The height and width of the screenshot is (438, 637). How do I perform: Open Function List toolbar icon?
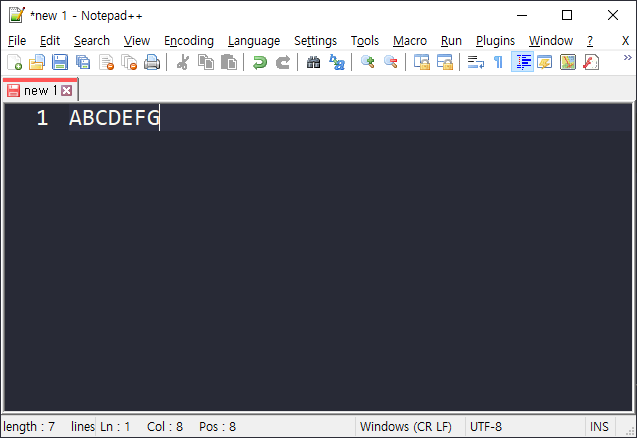[x=591, y=63]
